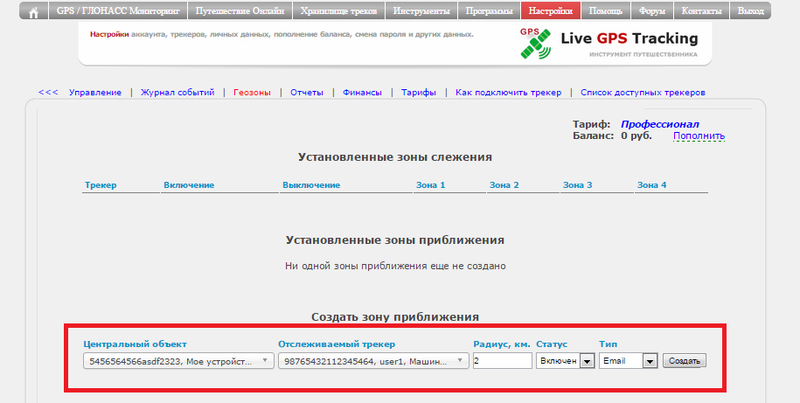Expand Центральный объект dropdown
The height and width of the screenshot is (403, 800).
point(177,361)
